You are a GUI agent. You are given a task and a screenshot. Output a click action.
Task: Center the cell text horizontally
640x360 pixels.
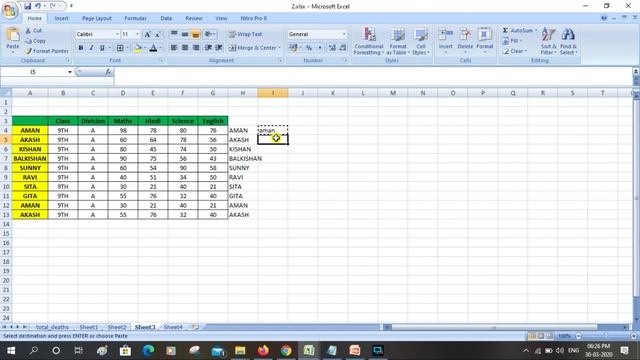click(x=185, y=48)
